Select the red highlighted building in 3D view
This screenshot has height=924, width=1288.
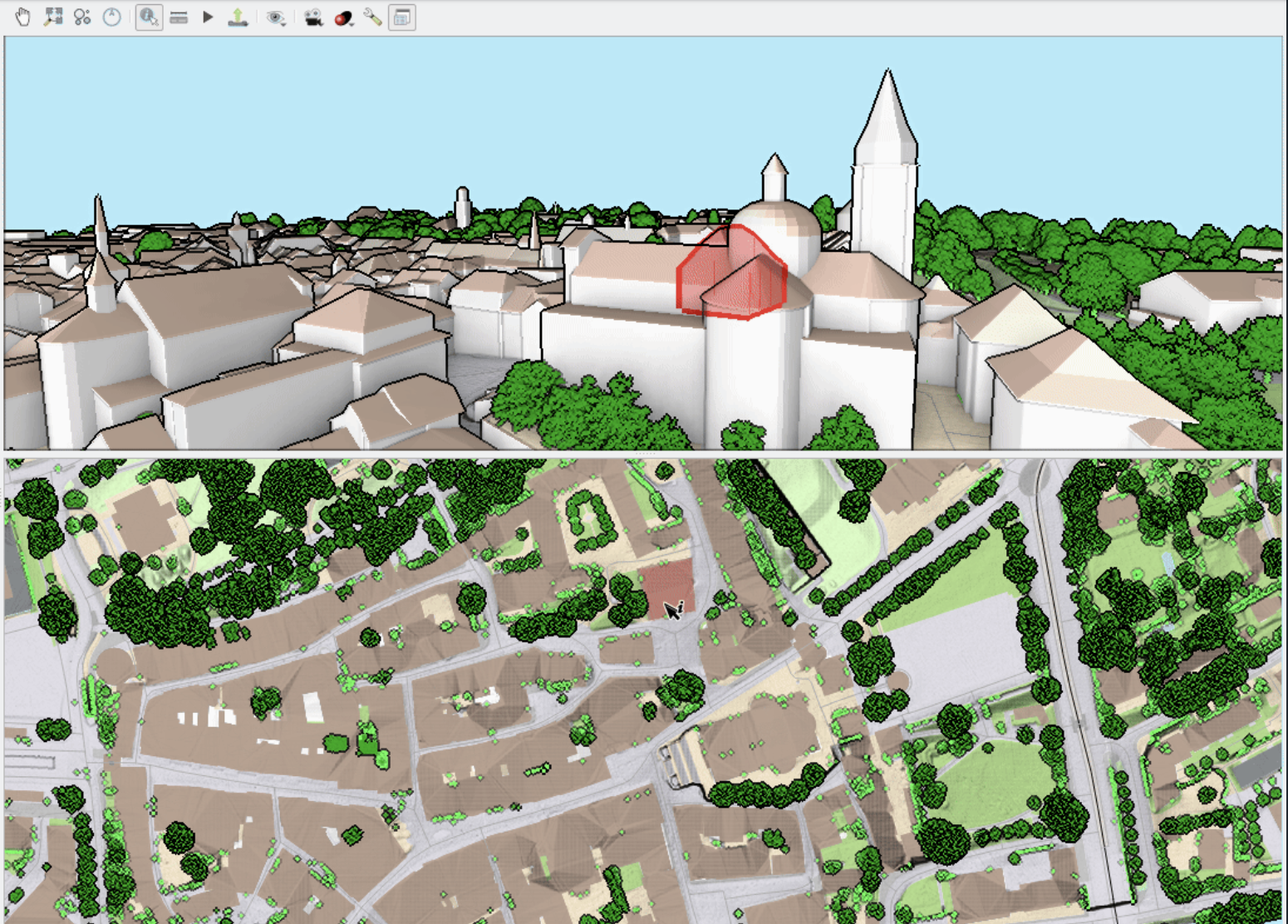tap(731, 274)
